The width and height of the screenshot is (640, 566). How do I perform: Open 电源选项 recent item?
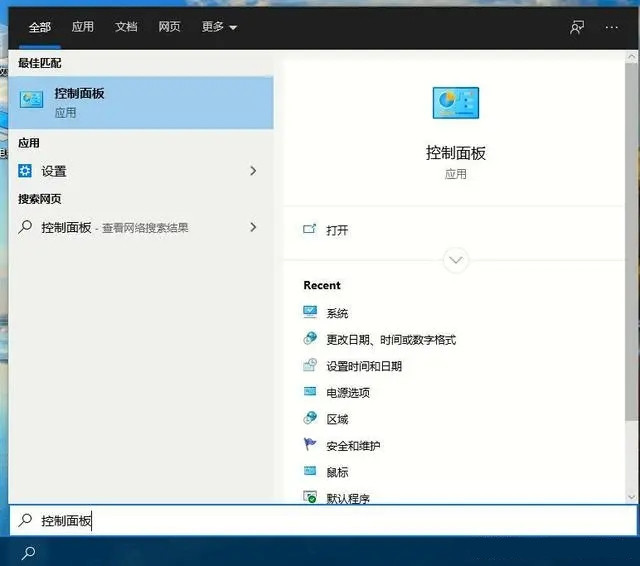348,393
